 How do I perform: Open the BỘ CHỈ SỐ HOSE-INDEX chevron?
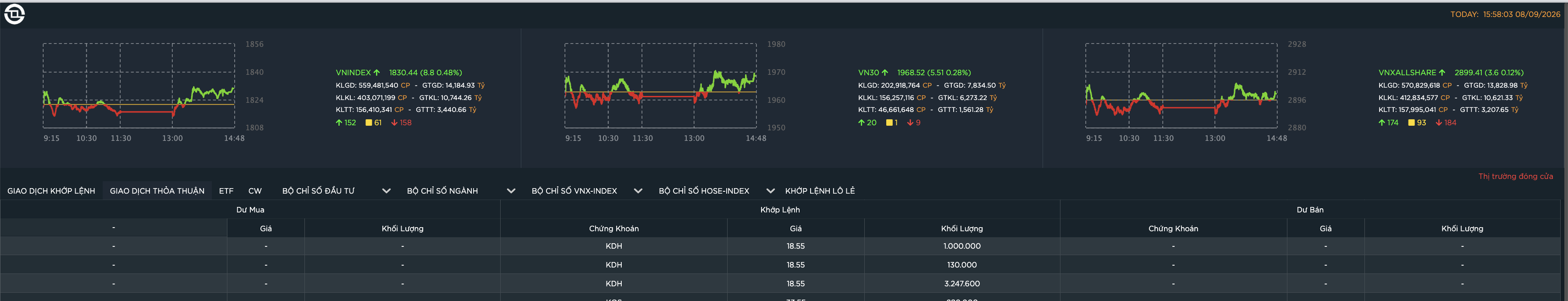click(x=770, y=191)
